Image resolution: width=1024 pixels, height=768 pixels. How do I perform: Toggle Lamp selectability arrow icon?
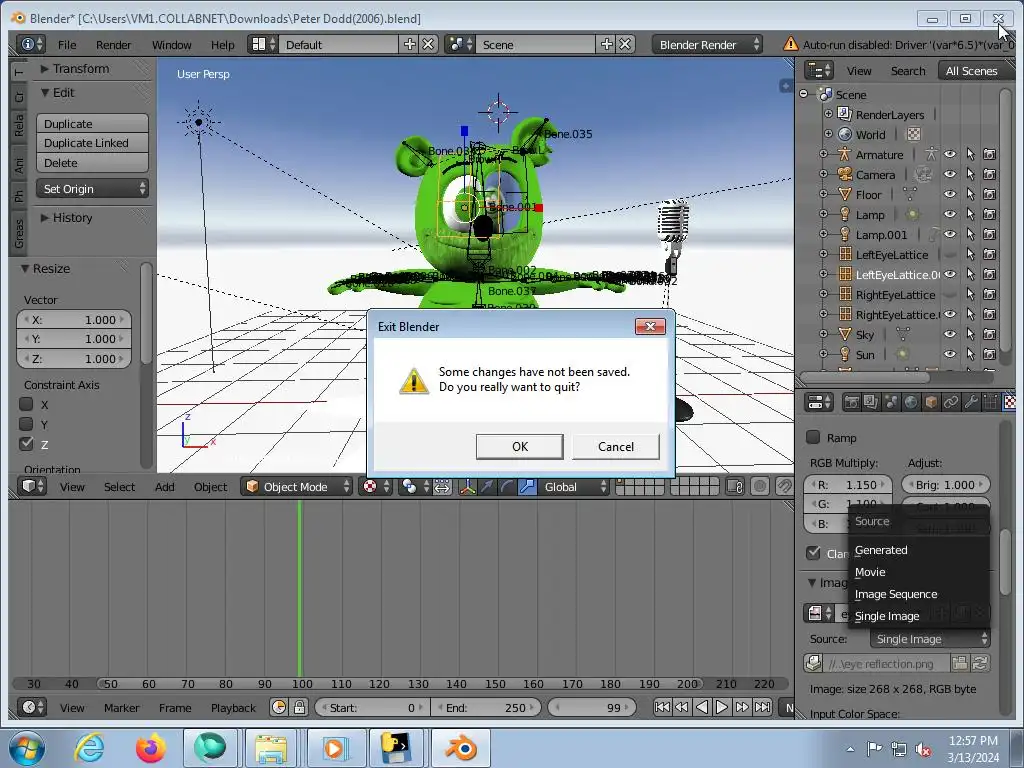970,214
